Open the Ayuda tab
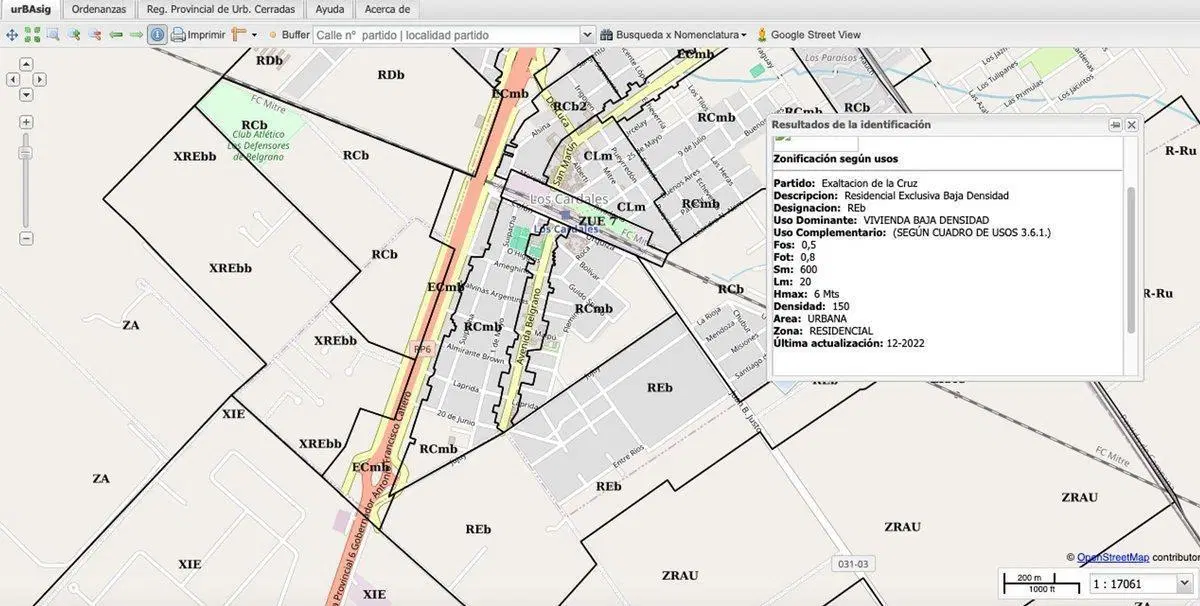Viewport: 1200px width, 606px height. [x=329, y=9]
